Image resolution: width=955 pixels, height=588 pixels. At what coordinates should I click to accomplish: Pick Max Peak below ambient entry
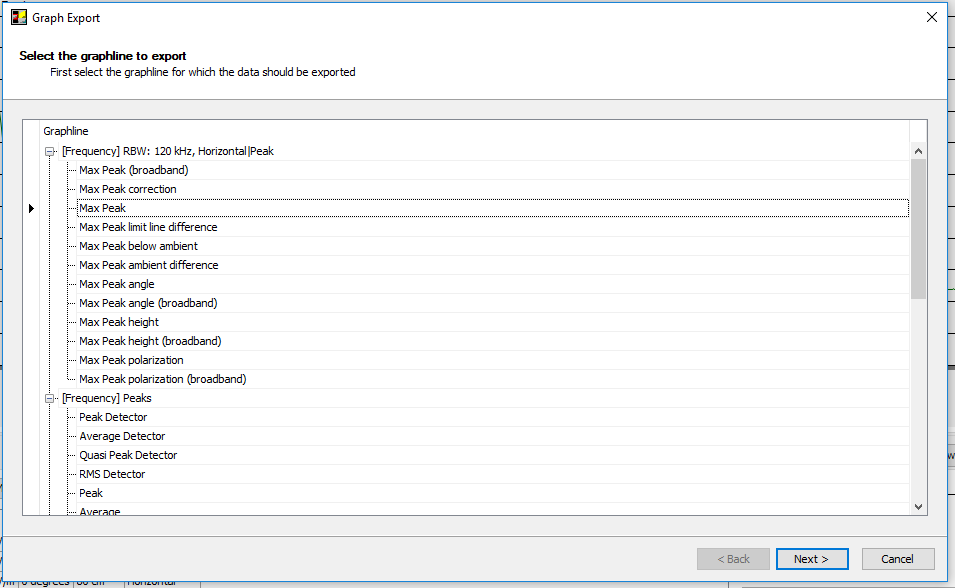tap(138, 246)
